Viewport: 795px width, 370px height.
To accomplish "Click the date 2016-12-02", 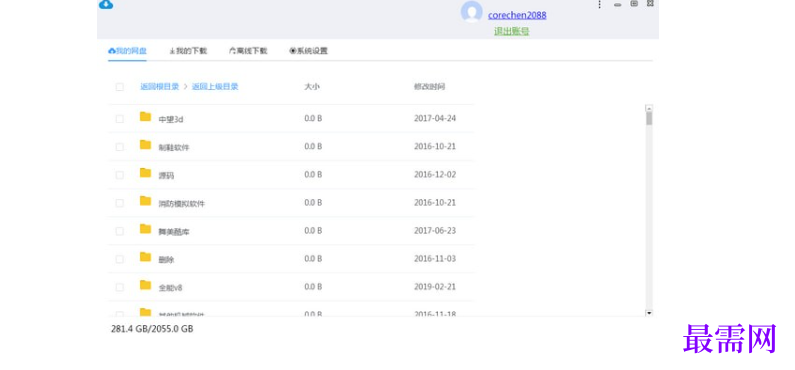I will (435, 174).
